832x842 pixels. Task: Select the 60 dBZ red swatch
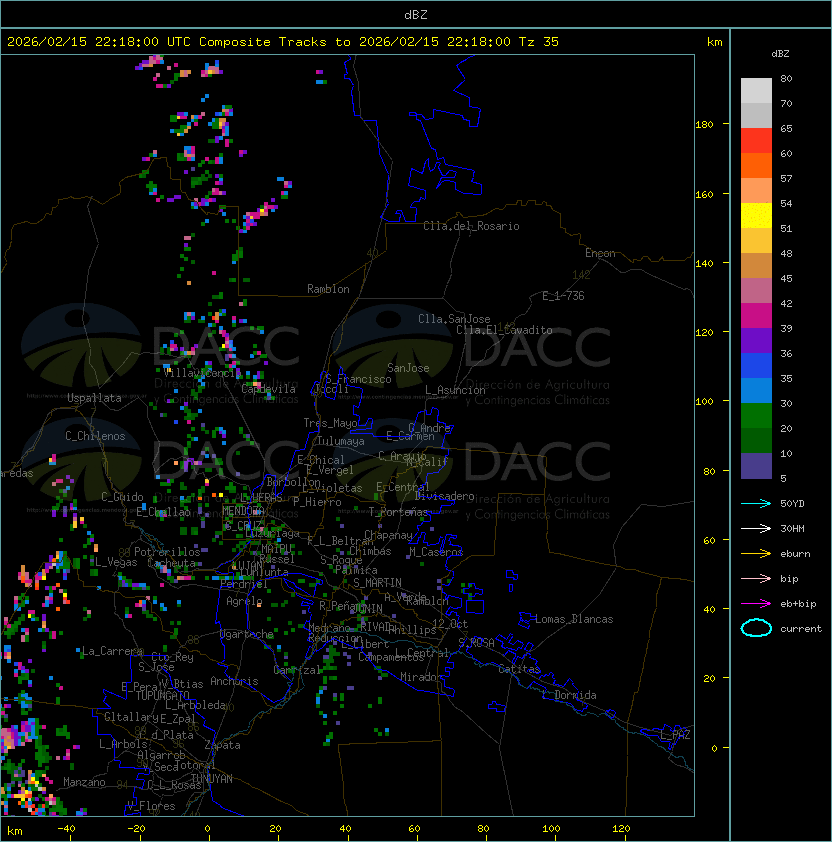coord(756,141)
